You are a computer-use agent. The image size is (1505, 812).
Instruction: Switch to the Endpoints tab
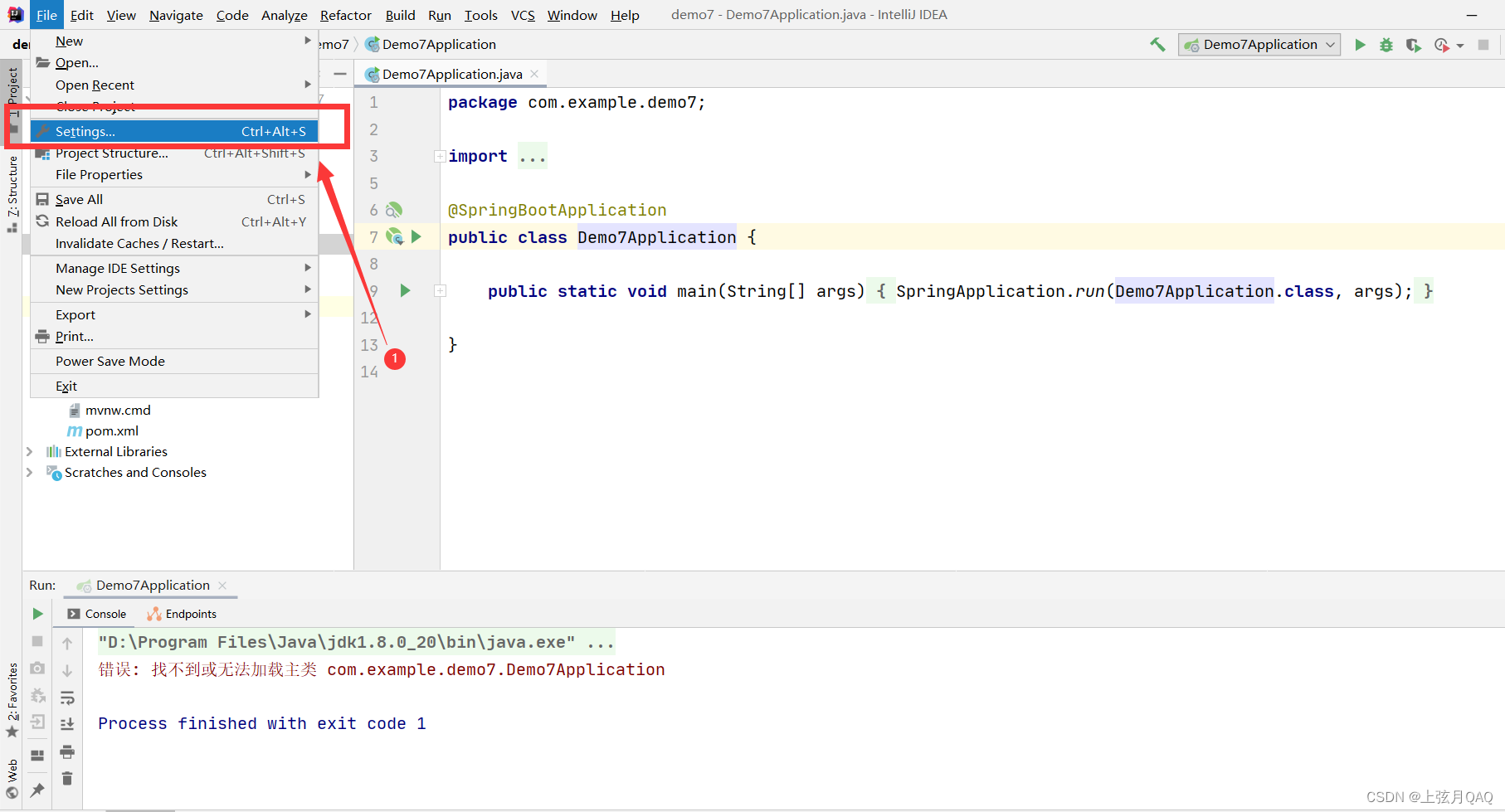[182, 614]
